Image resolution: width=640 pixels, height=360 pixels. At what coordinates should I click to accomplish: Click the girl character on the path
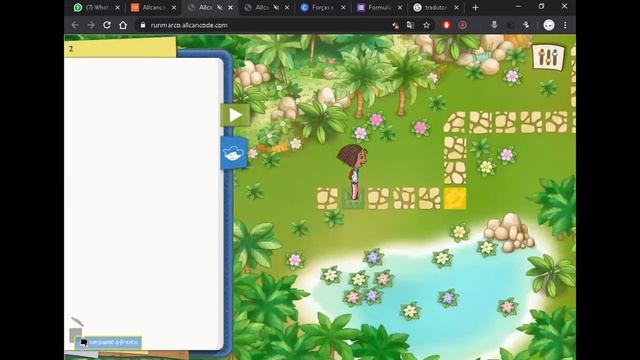pyautogui.click(x=353, y=171)
